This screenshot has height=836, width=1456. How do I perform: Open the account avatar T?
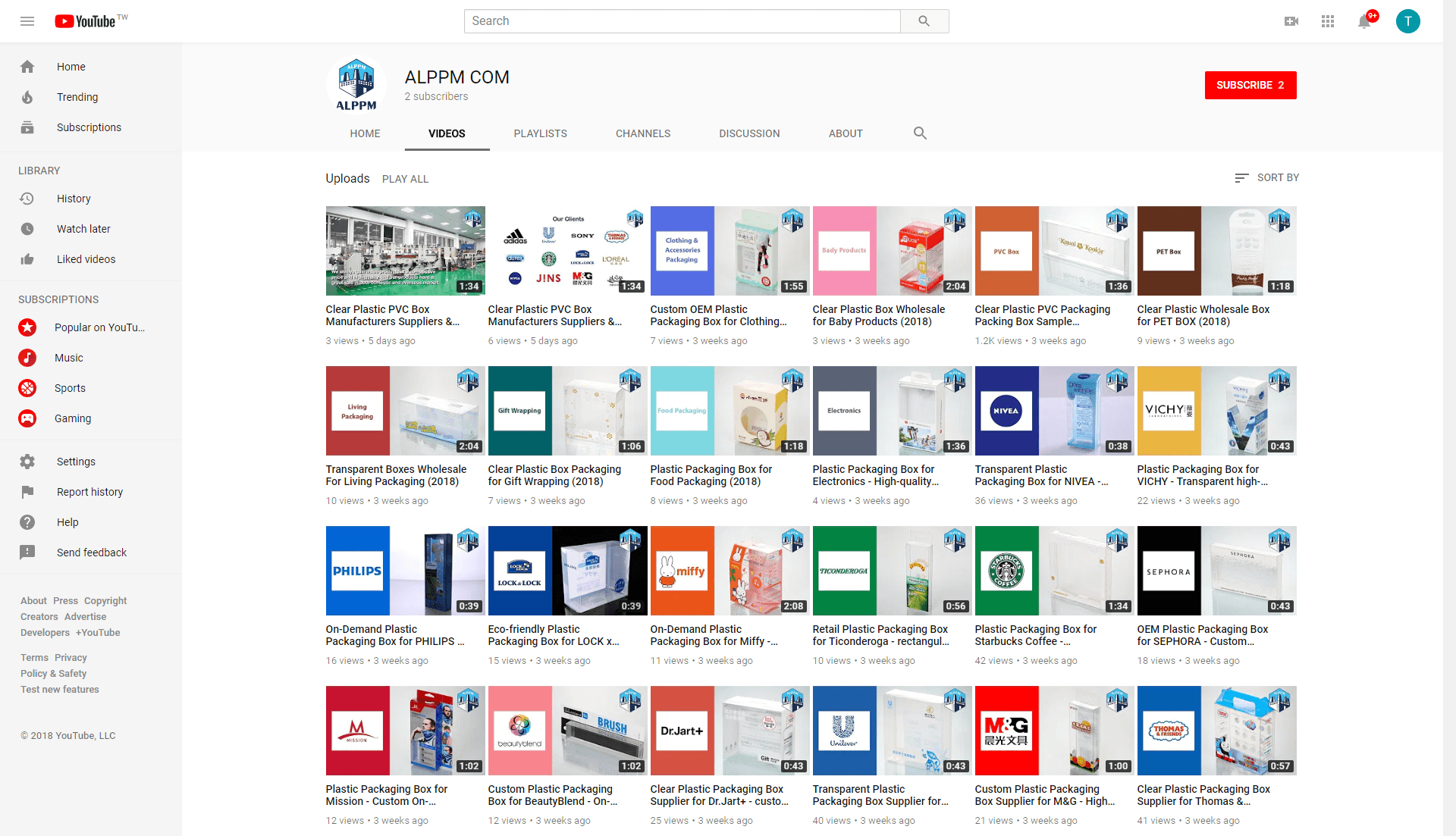click(1407, 21)
